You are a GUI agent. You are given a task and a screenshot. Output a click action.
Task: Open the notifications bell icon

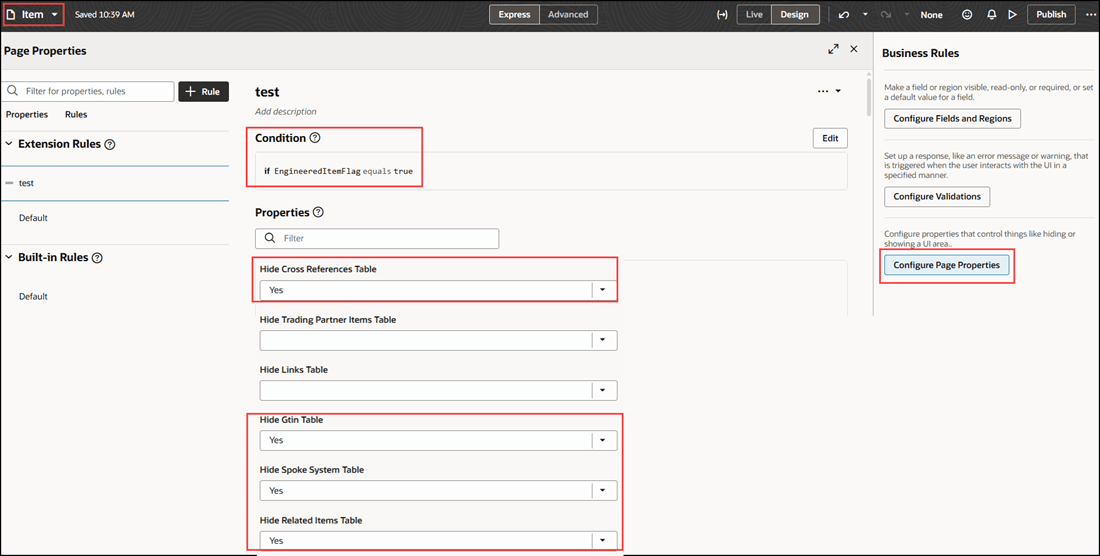pos(991,14)
